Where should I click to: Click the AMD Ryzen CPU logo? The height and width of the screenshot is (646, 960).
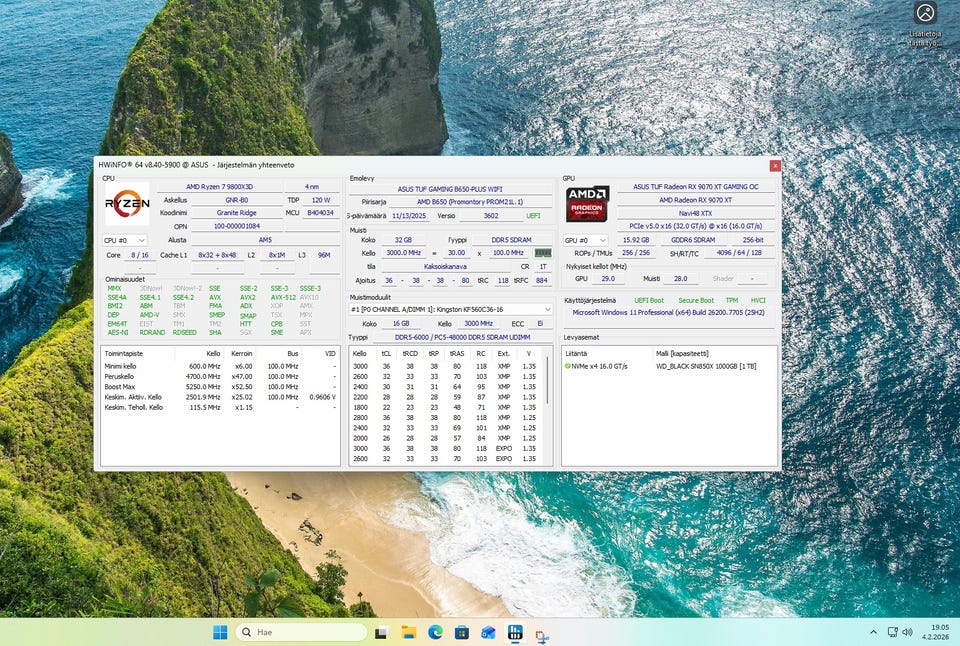(x=127, y=204)
